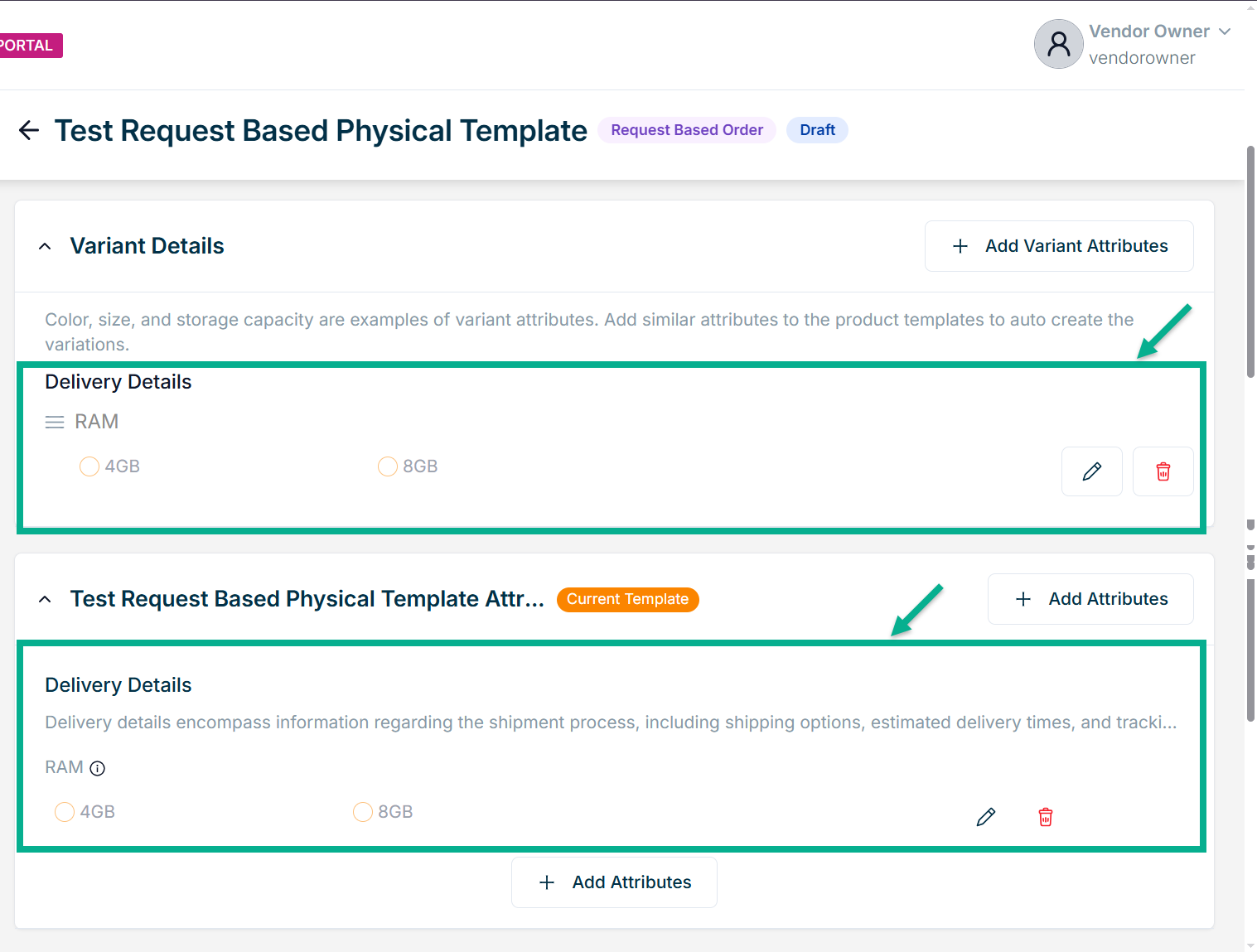The height and width of the screenshot is (952, 1257).
Task: Open the Vendor Owner account dropdown
Action: pos(1224,31)
